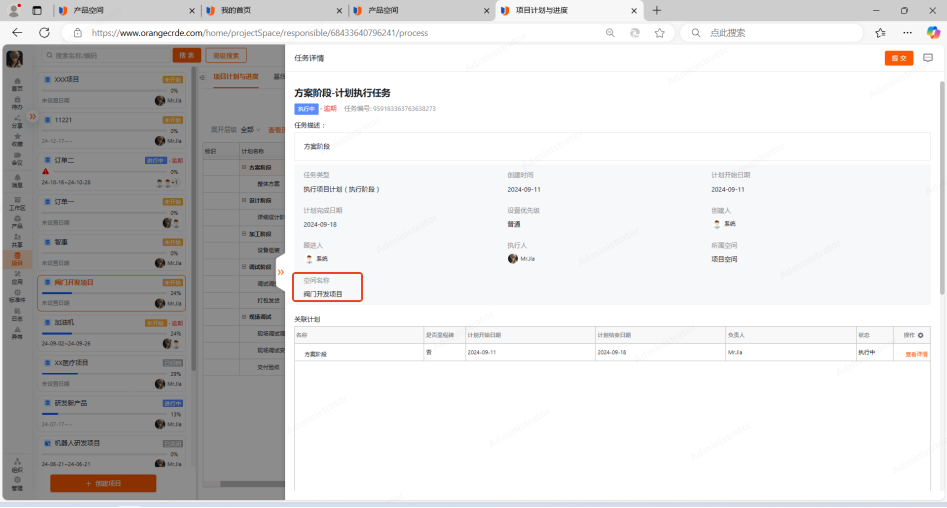Click the 查看详情 link in plan row

[916, 354]
